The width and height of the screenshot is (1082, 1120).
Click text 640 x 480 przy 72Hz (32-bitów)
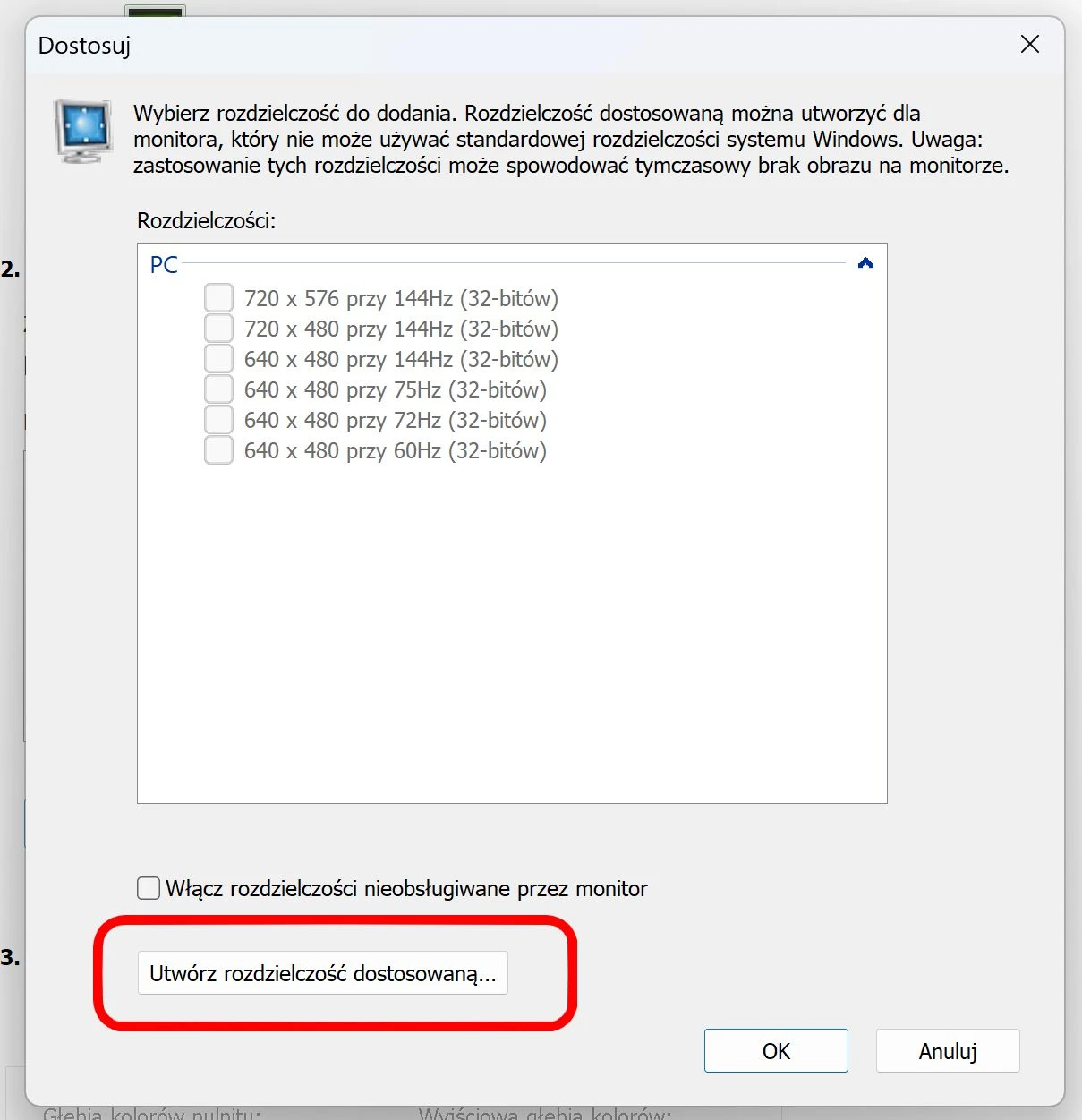pyautogui.click(x=396, y=420)
